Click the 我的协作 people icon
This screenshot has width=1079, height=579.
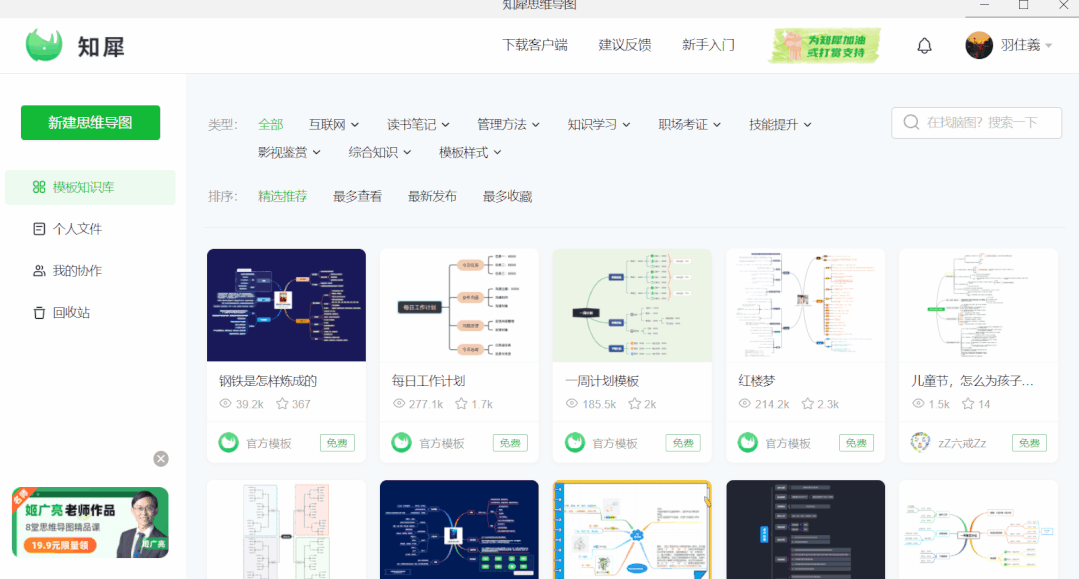[39, 271]
